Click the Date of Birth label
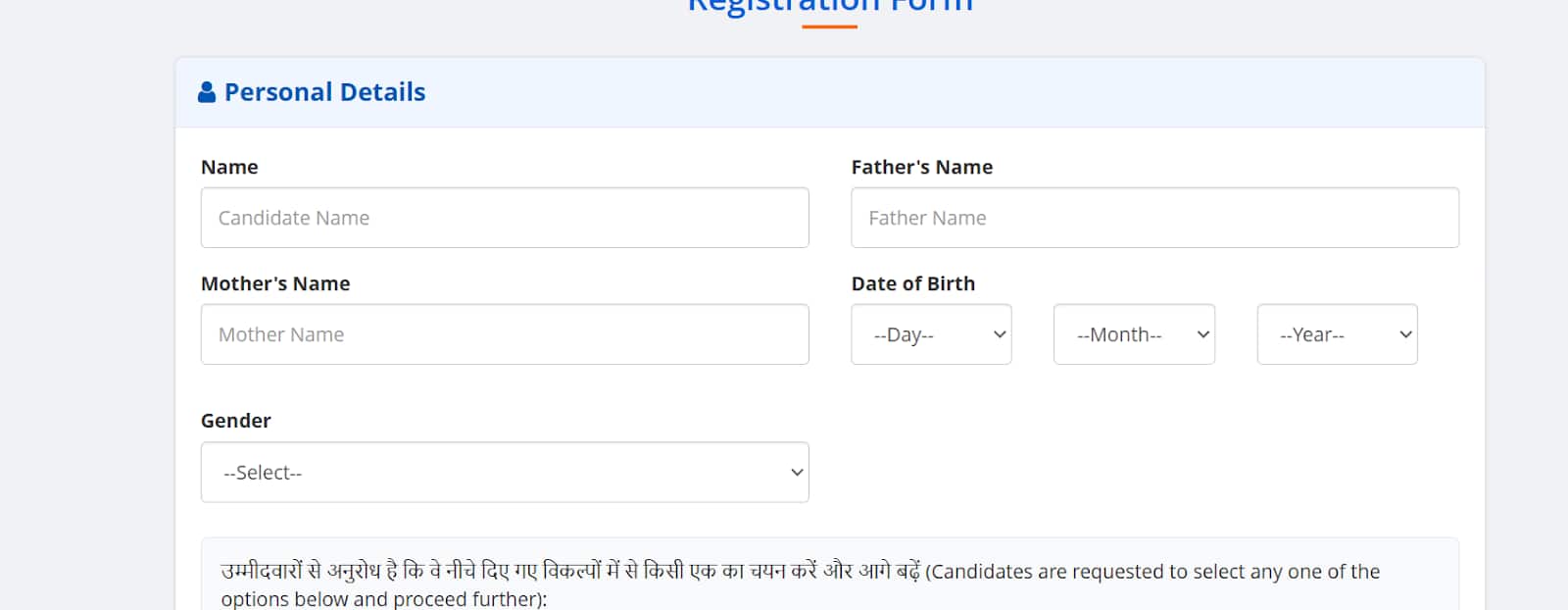This screenshot has height=610, width=1568. pos(912,284)
